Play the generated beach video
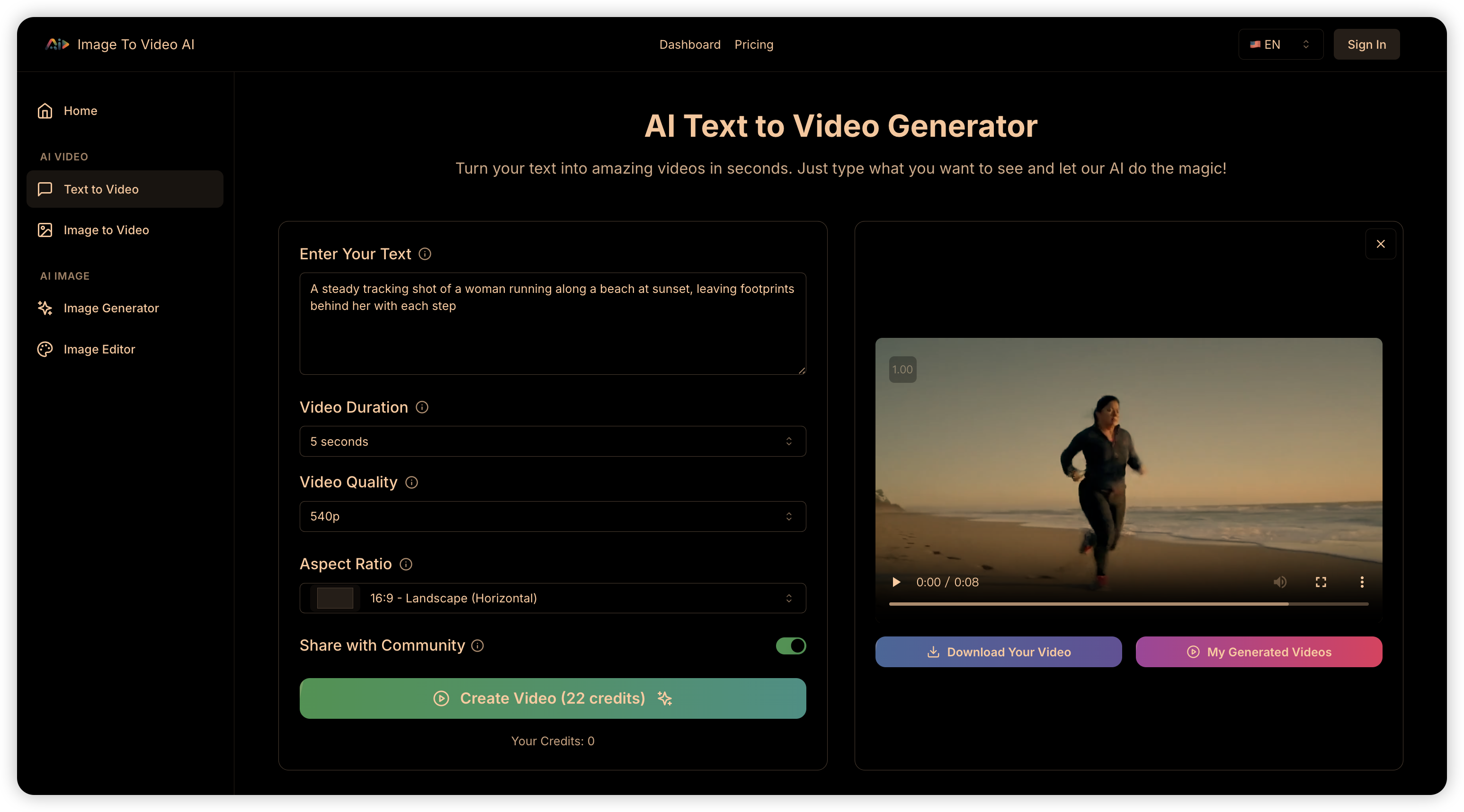 pos(896,582)
